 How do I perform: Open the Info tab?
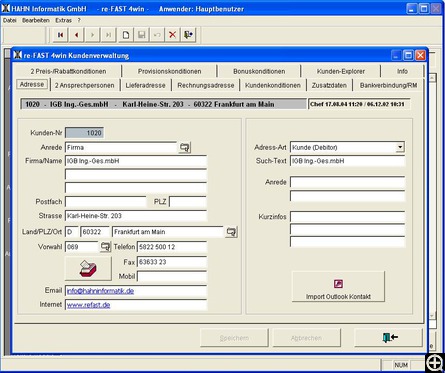point(402,71)
